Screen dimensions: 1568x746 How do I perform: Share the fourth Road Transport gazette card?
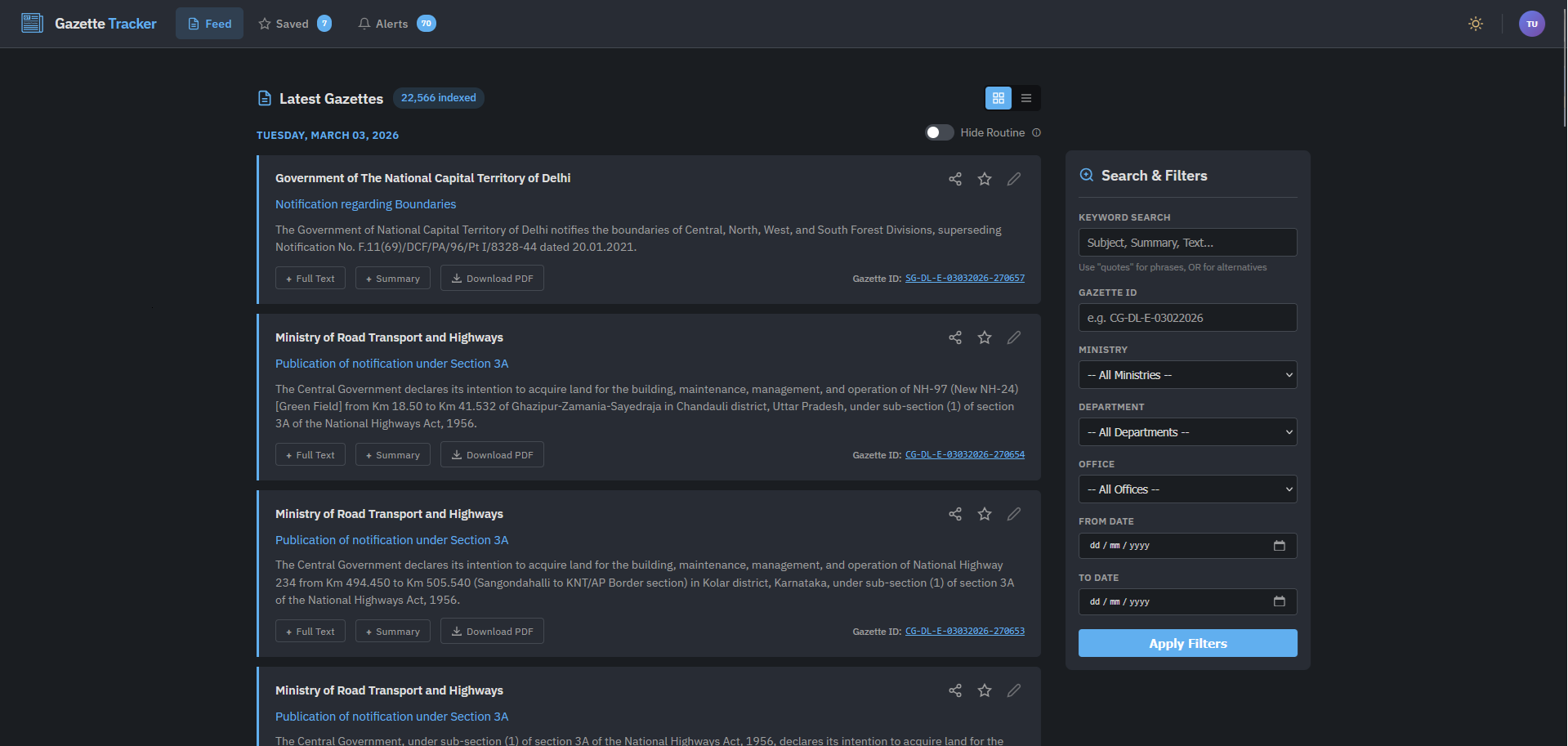pyautogui.click(x=955, y=690)
